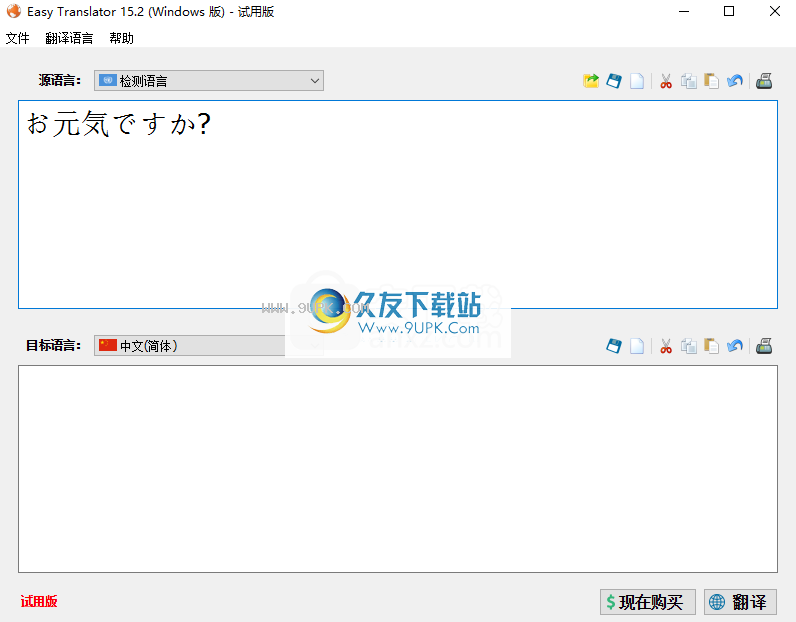Close the Easy Translator window
The image size is (796, 622).
coord(775,11)
